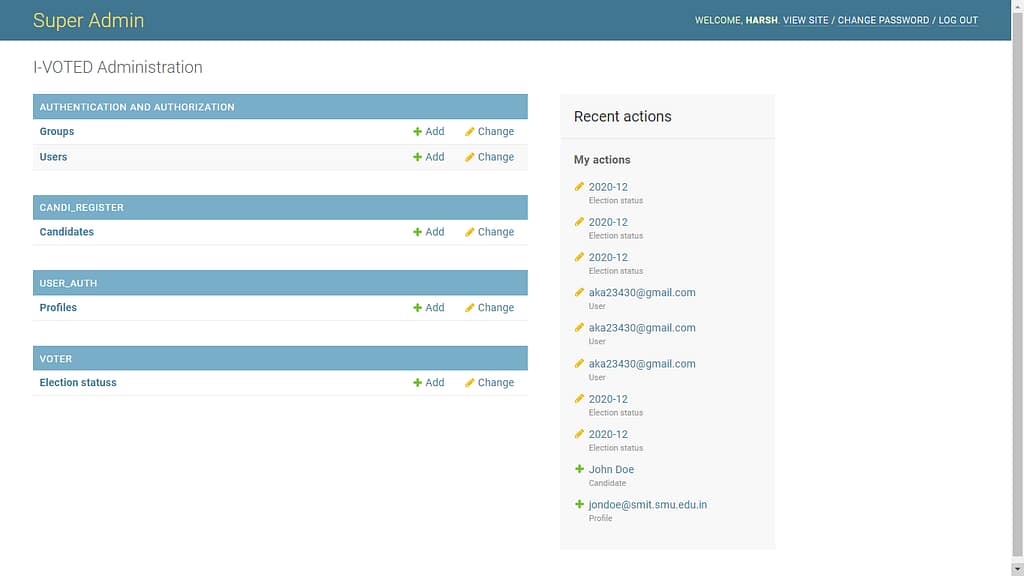Viewport: 1024px width, 576px height.
Task: Click the pencil icon beside top 2020-12 action
Action: [x=580, y=186]
